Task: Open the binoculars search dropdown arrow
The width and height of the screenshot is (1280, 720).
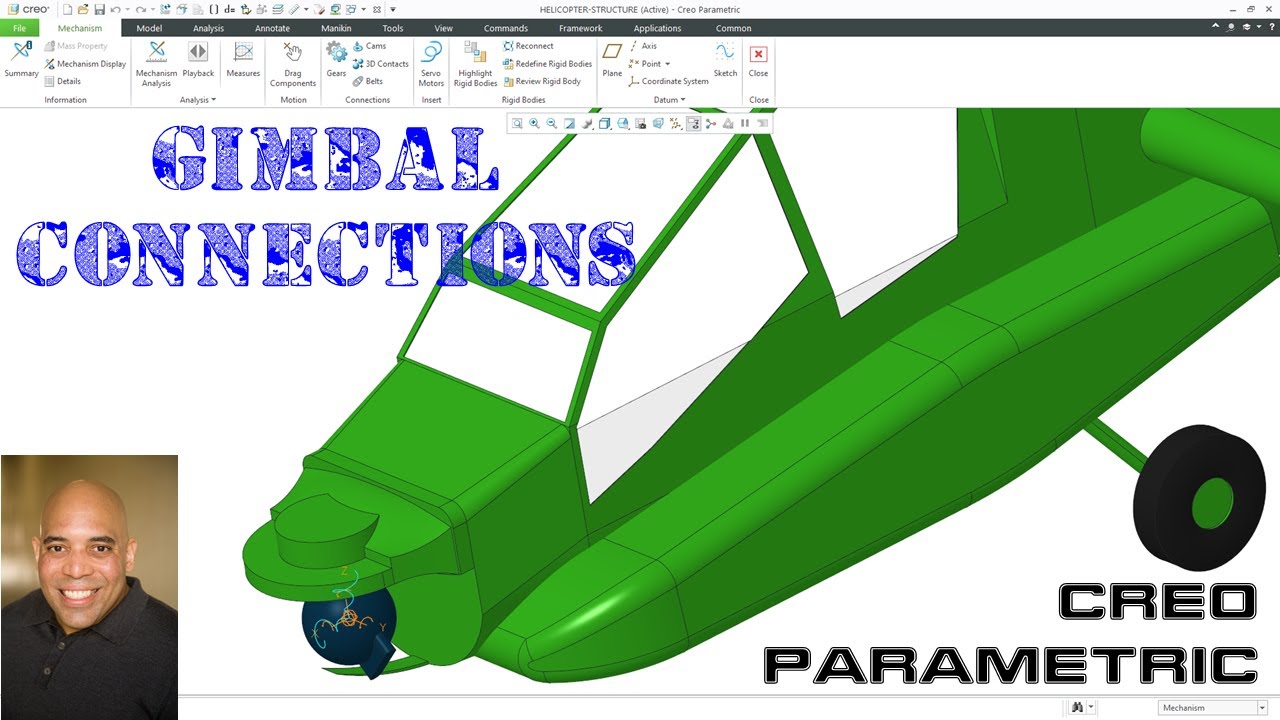Action: 1090,708
